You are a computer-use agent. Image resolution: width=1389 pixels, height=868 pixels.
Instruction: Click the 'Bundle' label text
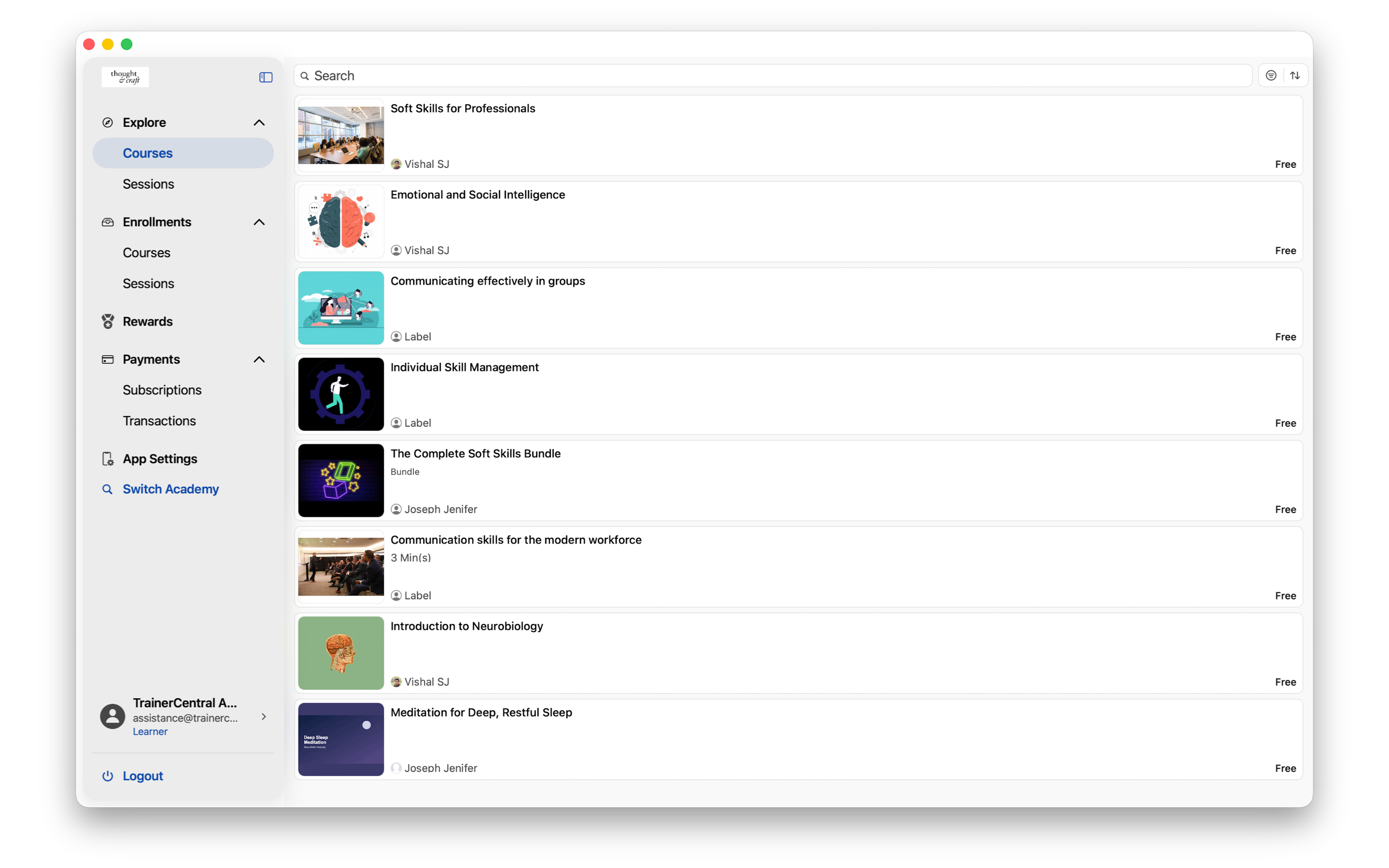(x=405, y=472)
